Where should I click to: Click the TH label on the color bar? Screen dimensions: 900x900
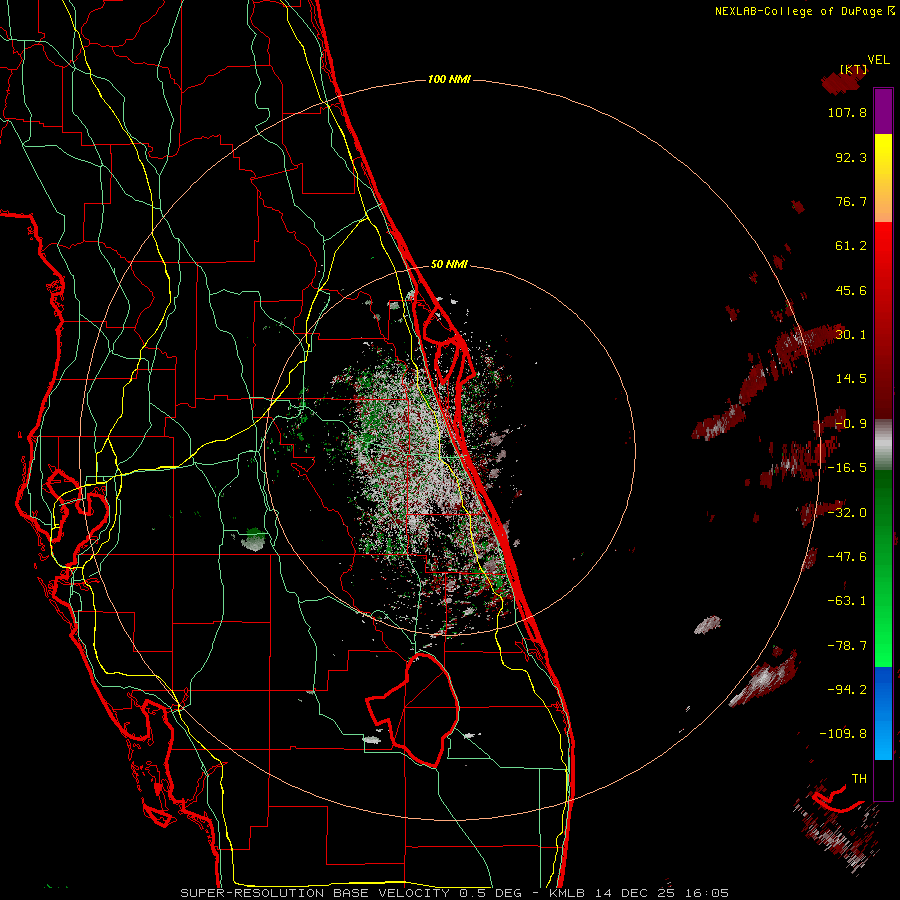(859, 778)
